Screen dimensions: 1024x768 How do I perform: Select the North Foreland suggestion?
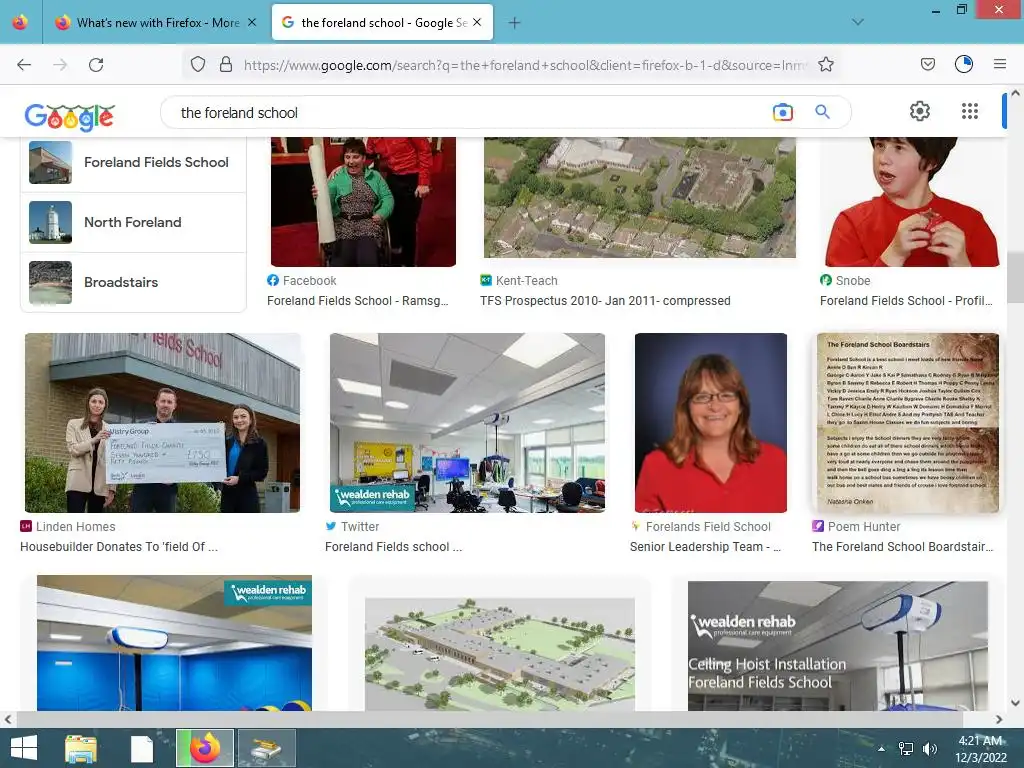133,223
